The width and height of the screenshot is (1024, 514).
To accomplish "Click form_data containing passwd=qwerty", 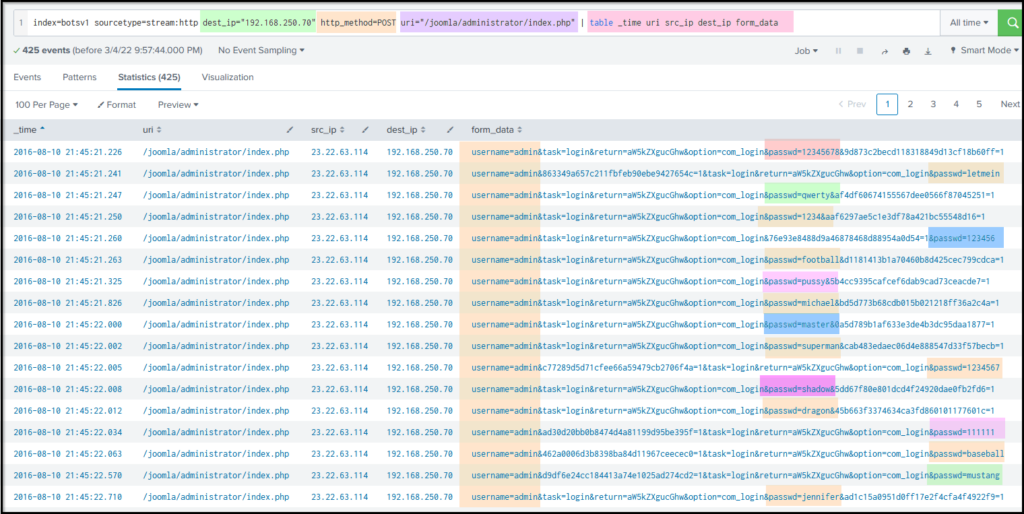I will pyautogui.click(x=733, y=195).
